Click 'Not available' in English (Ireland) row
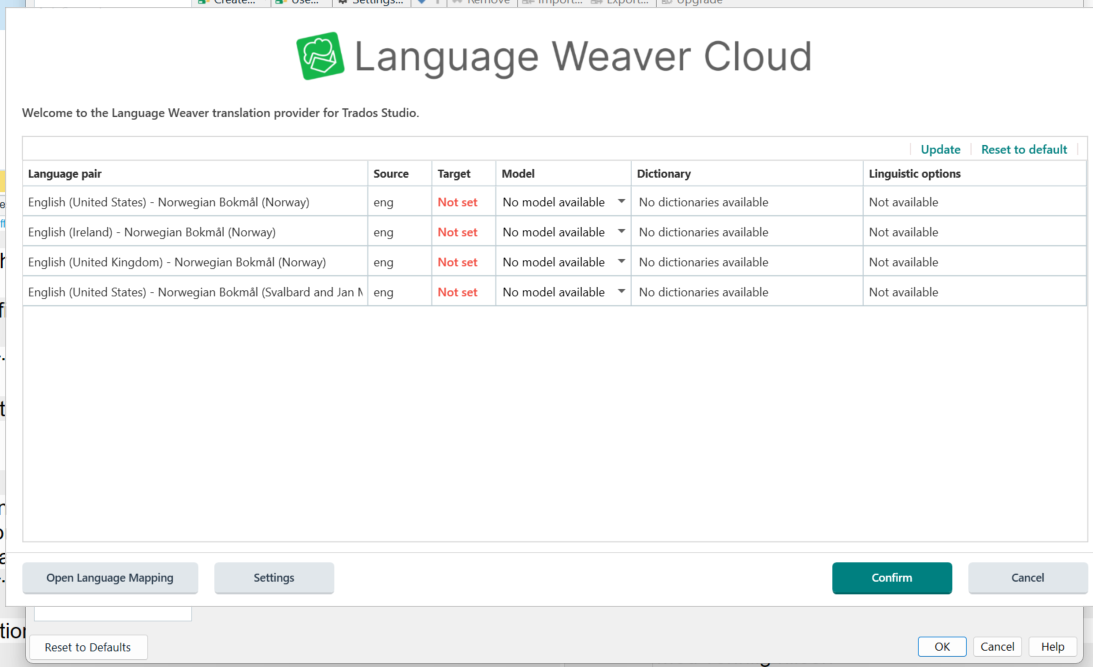 (903, 232)
